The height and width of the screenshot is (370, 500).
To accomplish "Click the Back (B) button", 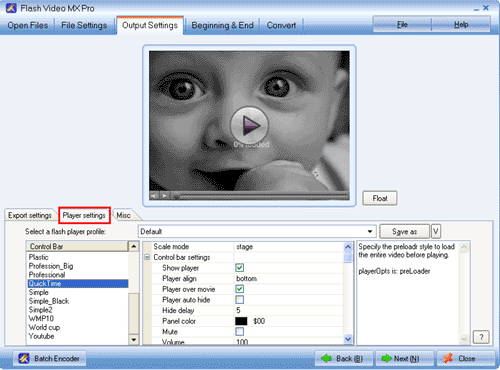I will (344, 359).
